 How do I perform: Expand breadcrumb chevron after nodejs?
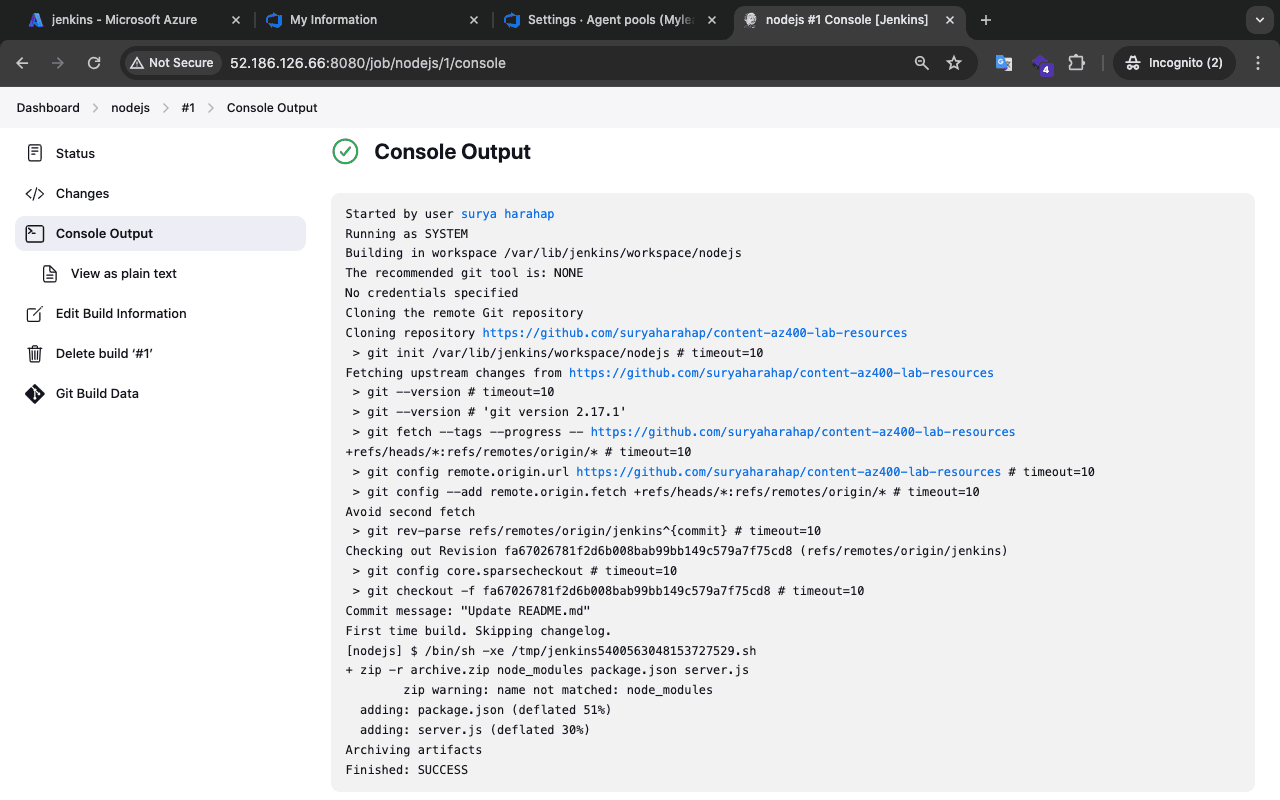click(x=165, y=108)
